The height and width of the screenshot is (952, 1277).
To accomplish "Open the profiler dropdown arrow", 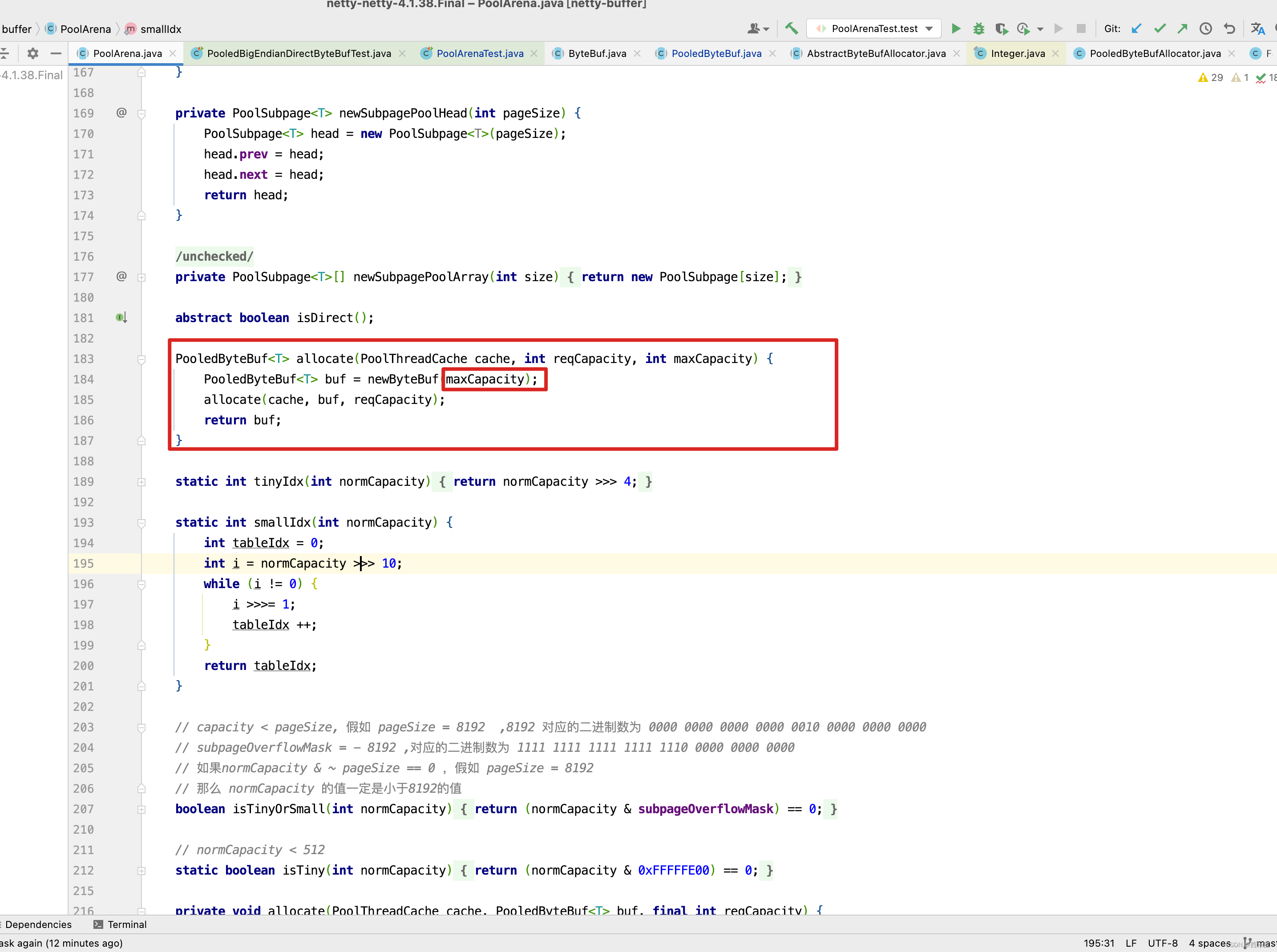I will 1040,29.
